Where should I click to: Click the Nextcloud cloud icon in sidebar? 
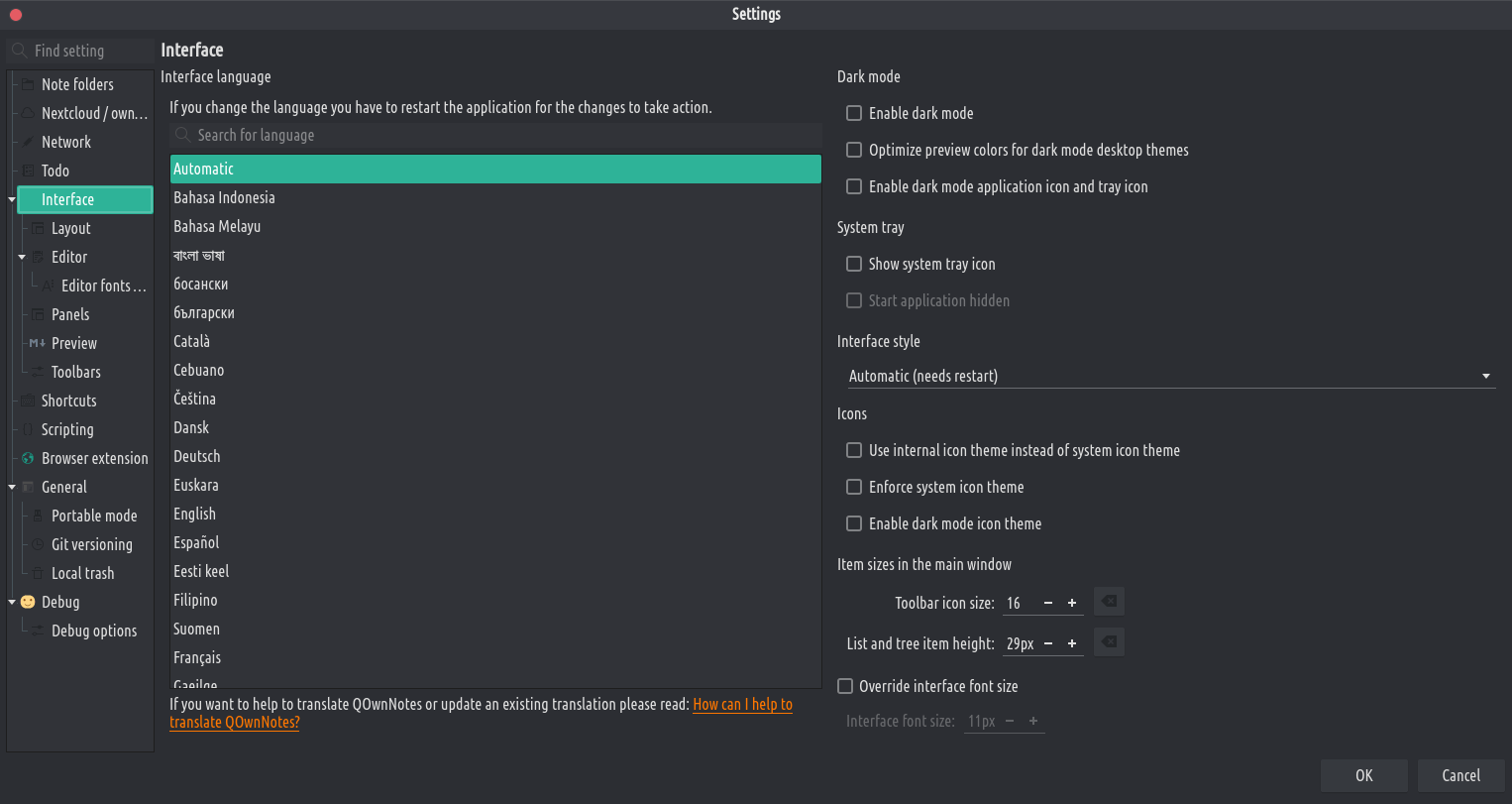28,113
